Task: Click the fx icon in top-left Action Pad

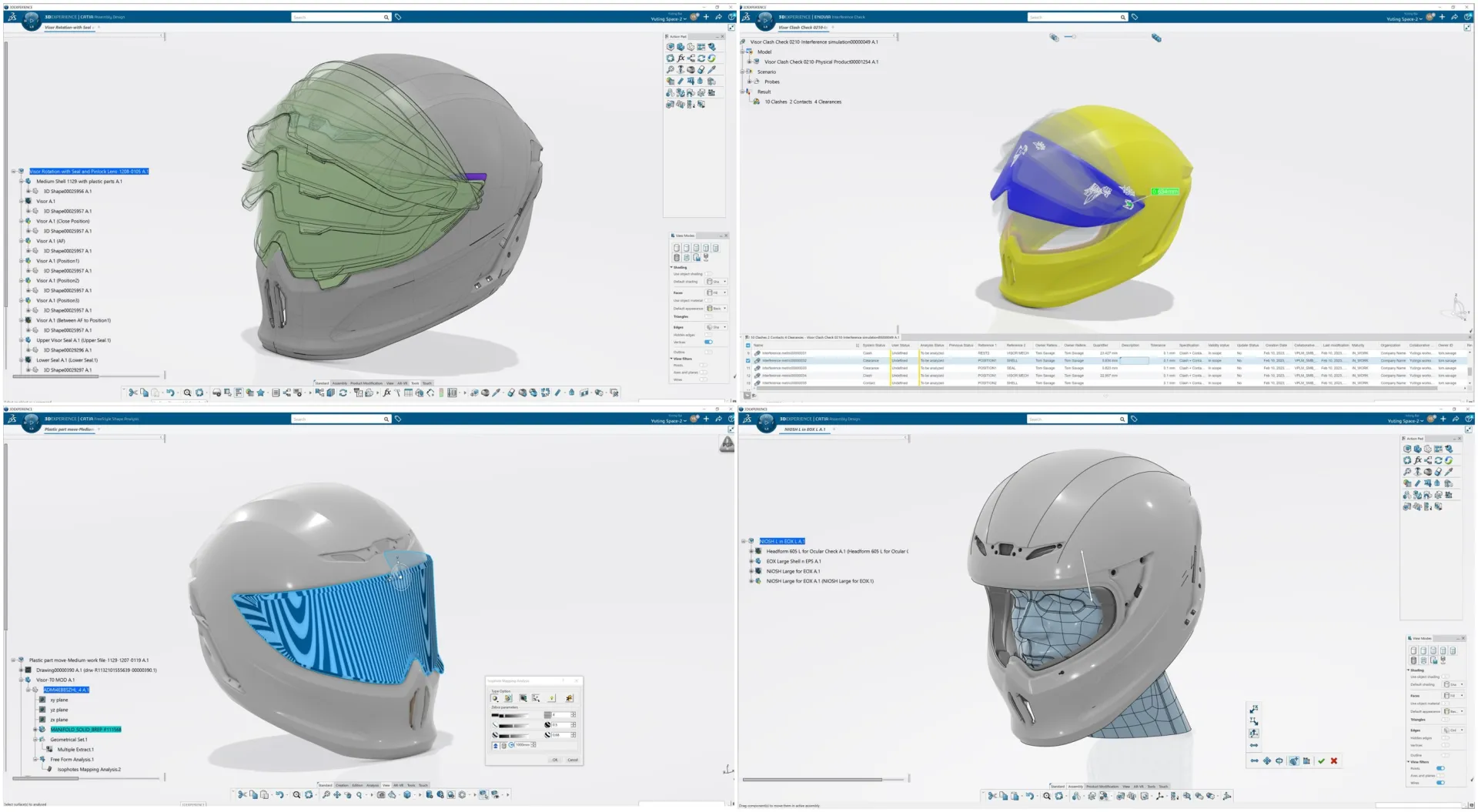Action: coord(680,58)
